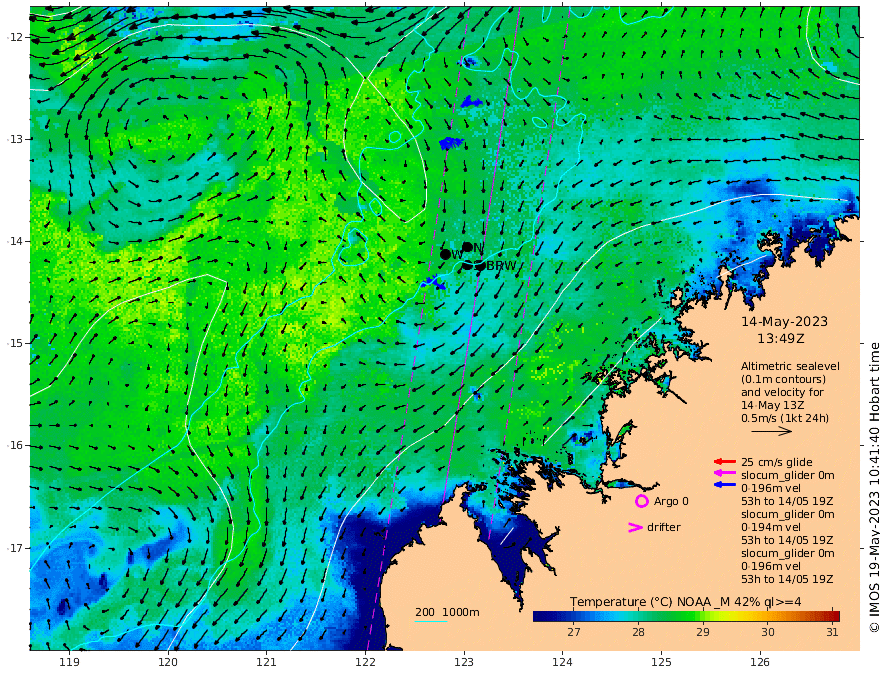Click the date label 14-May-2023
This screenshot has height=680, width=880.
pos(784,321)
